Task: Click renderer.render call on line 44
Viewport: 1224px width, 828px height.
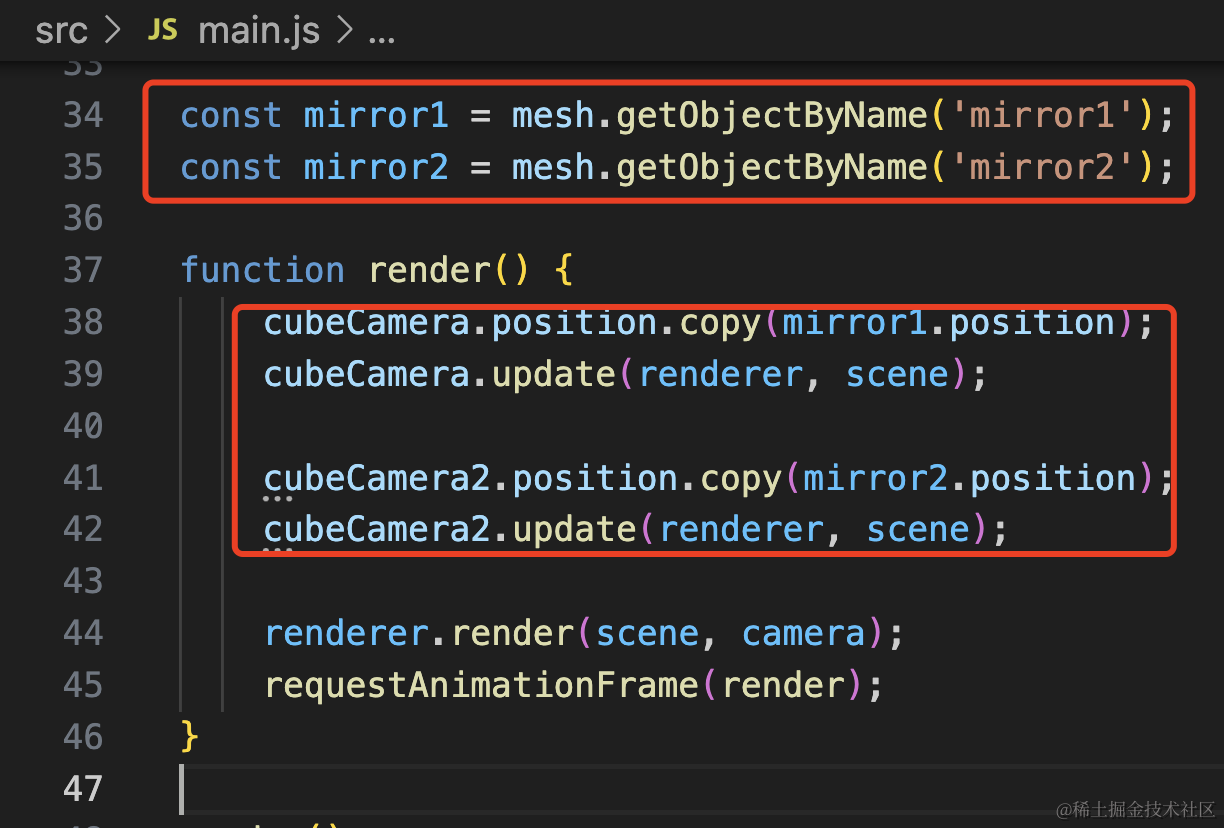Action: 418,633
